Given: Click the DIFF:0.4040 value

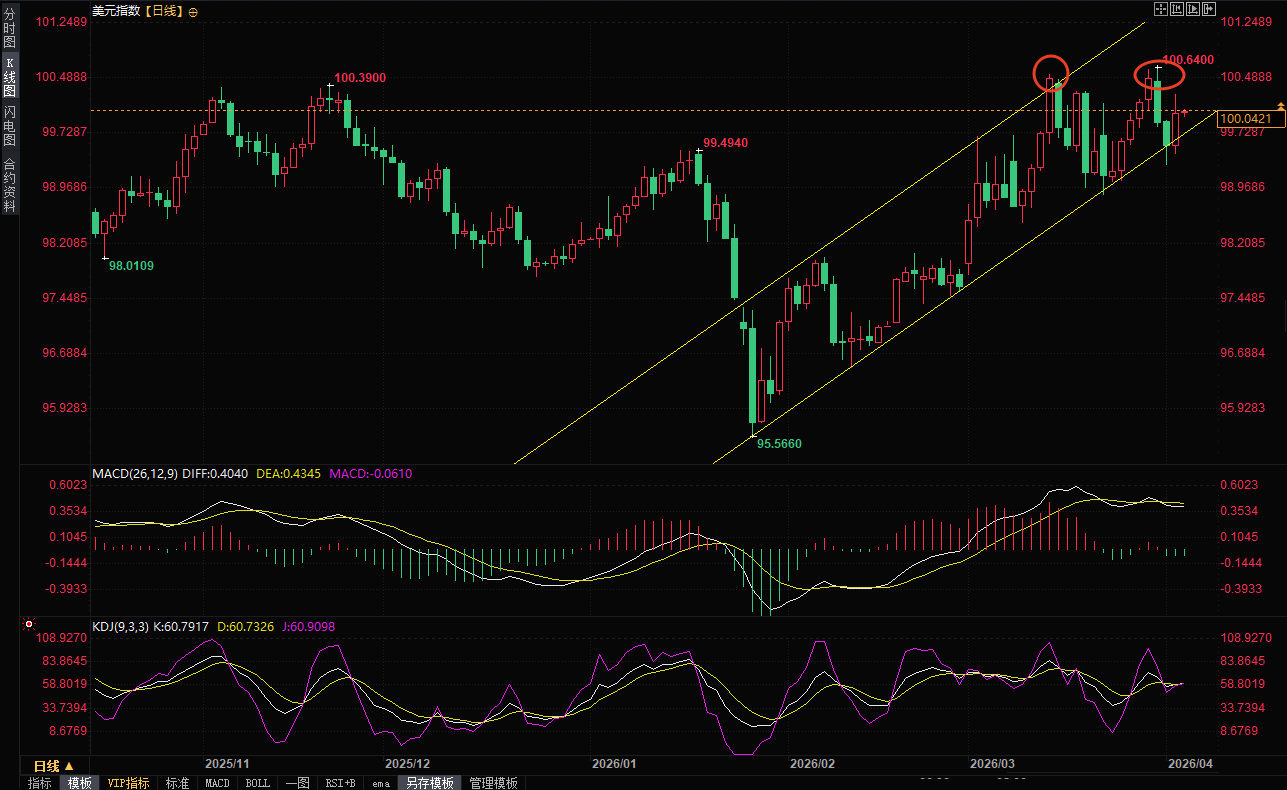Looking at the screenshot, I should coord(217,473).
